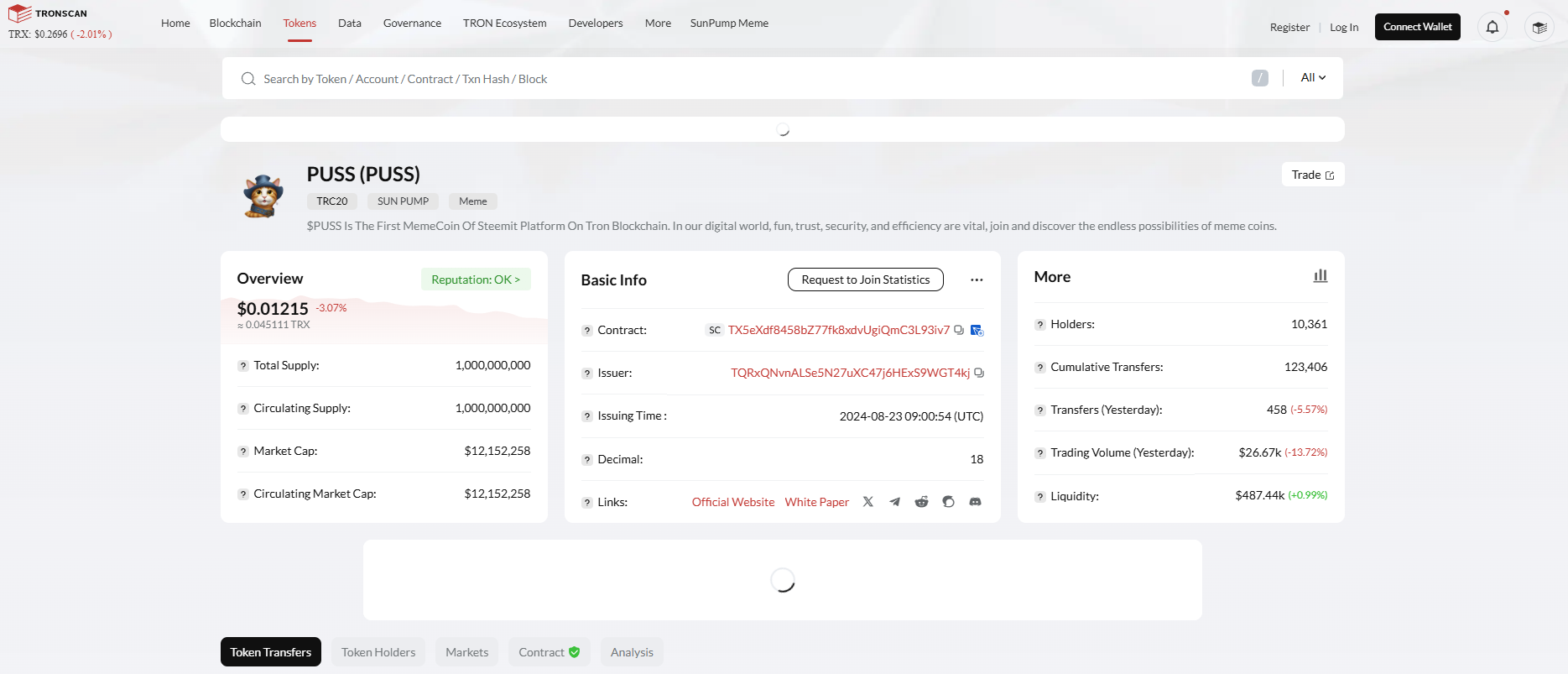Open the X (Twitter) link icon
The image size is (1568, 674).
(868, 502)
